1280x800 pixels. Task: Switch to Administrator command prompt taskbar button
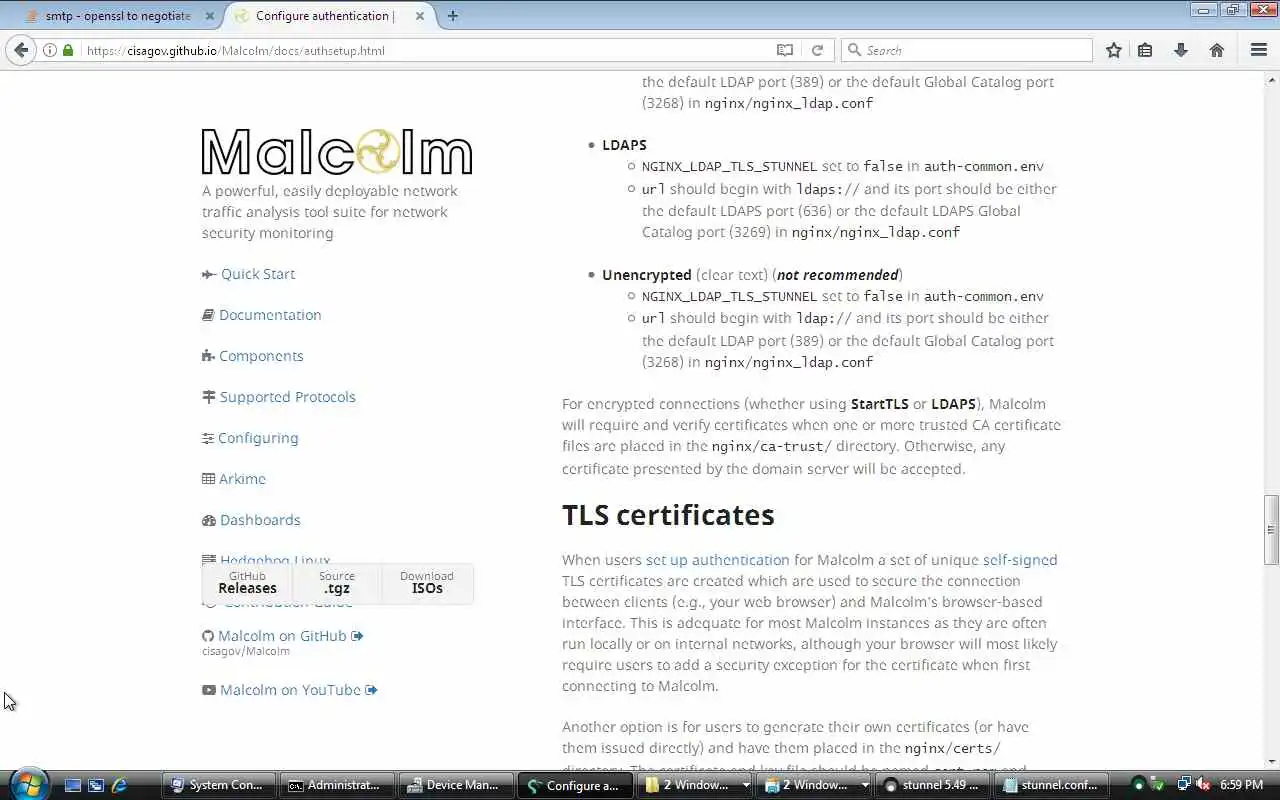[336, 785]
